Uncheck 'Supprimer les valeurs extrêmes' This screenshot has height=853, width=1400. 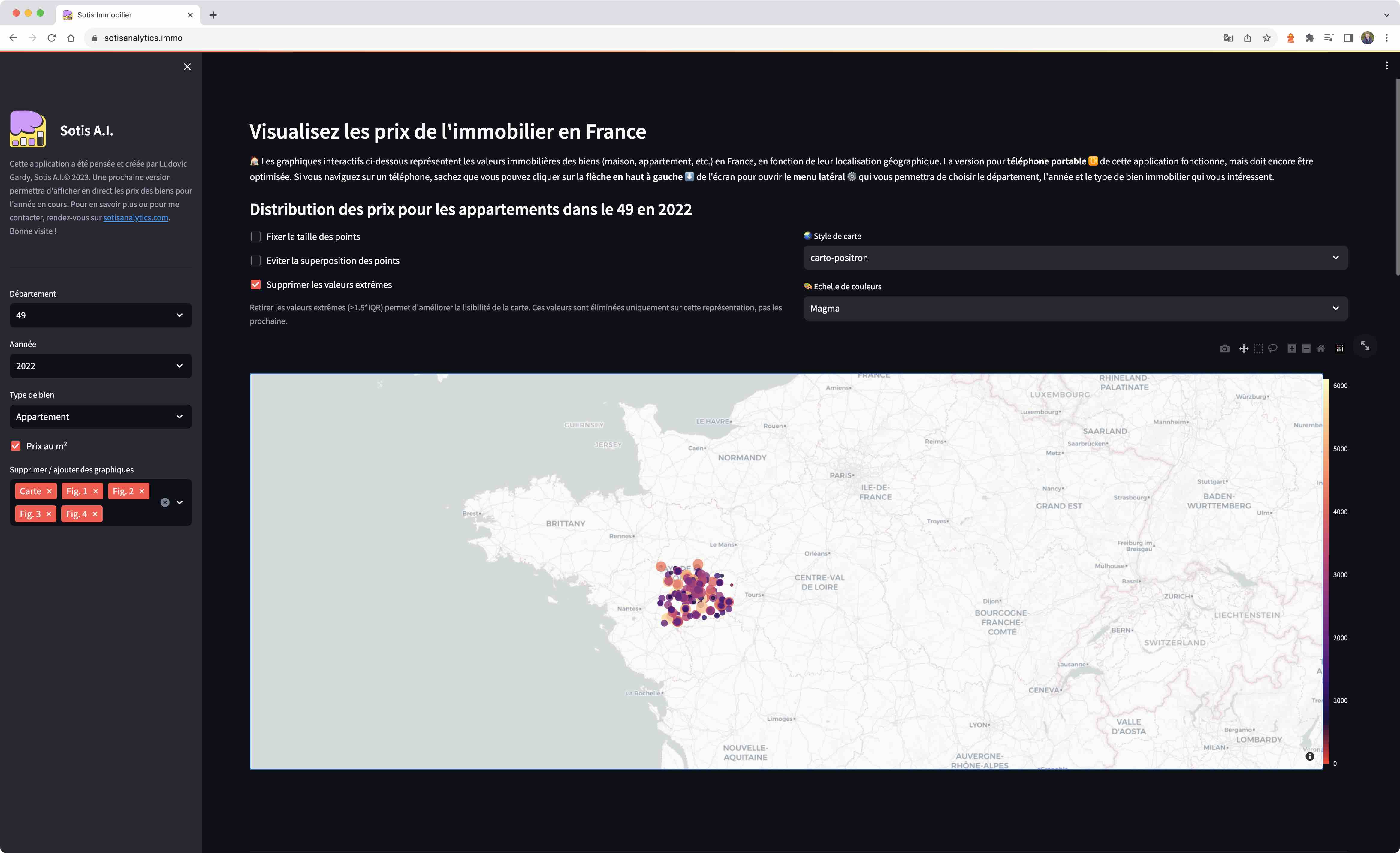tap(256, 284)
